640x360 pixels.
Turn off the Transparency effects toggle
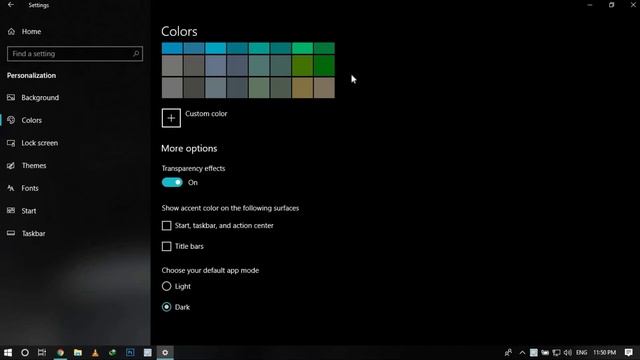click(172, 182)
